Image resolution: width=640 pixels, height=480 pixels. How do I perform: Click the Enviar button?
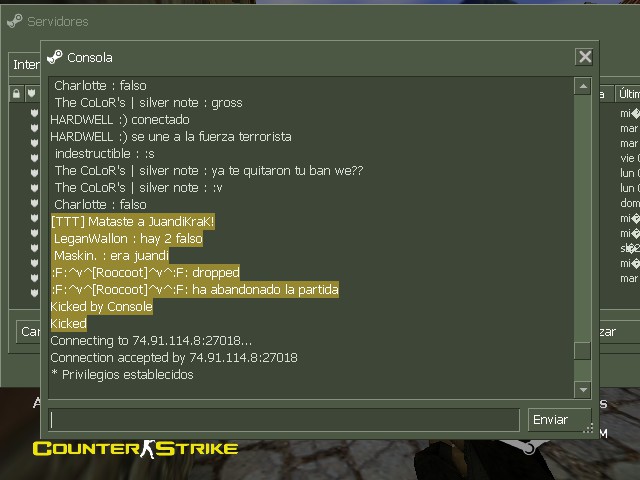pyautogui.click(x=559, y=420)
